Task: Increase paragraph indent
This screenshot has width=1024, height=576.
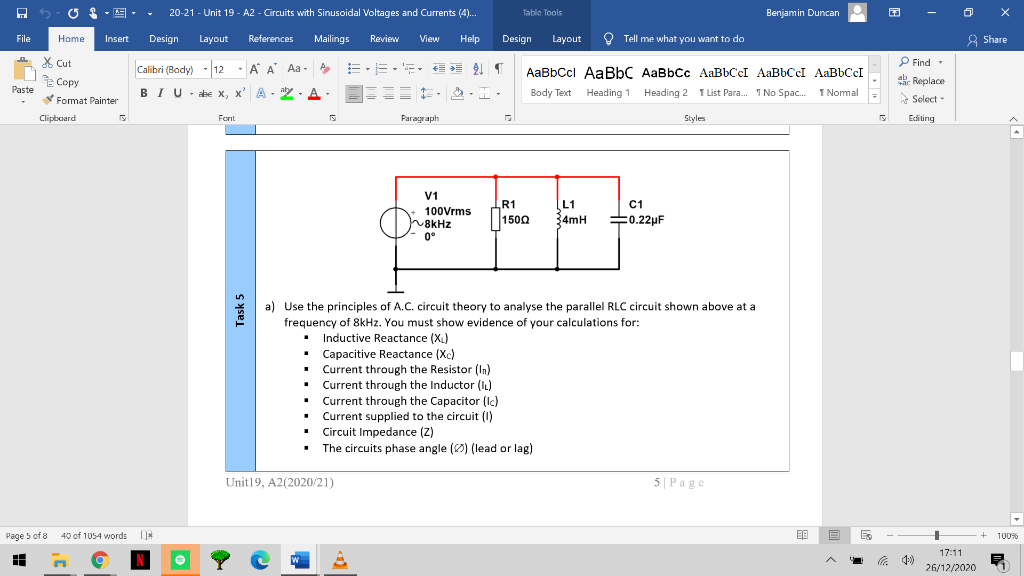Action: point(456,69)
